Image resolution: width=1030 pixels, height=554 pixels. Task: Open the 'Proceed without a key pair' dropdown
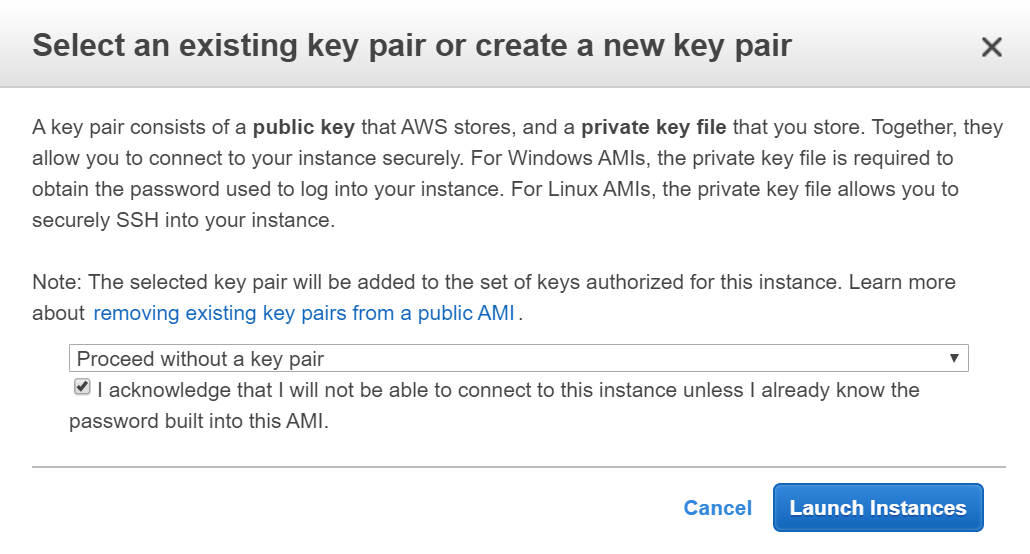pyautogui.click(x=500, y=358)
